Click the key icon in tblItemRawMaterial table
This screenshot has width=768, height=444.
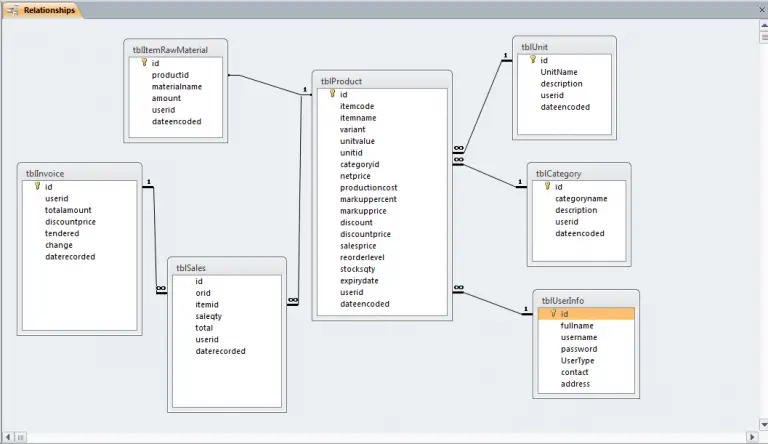[x=144, y=63]
